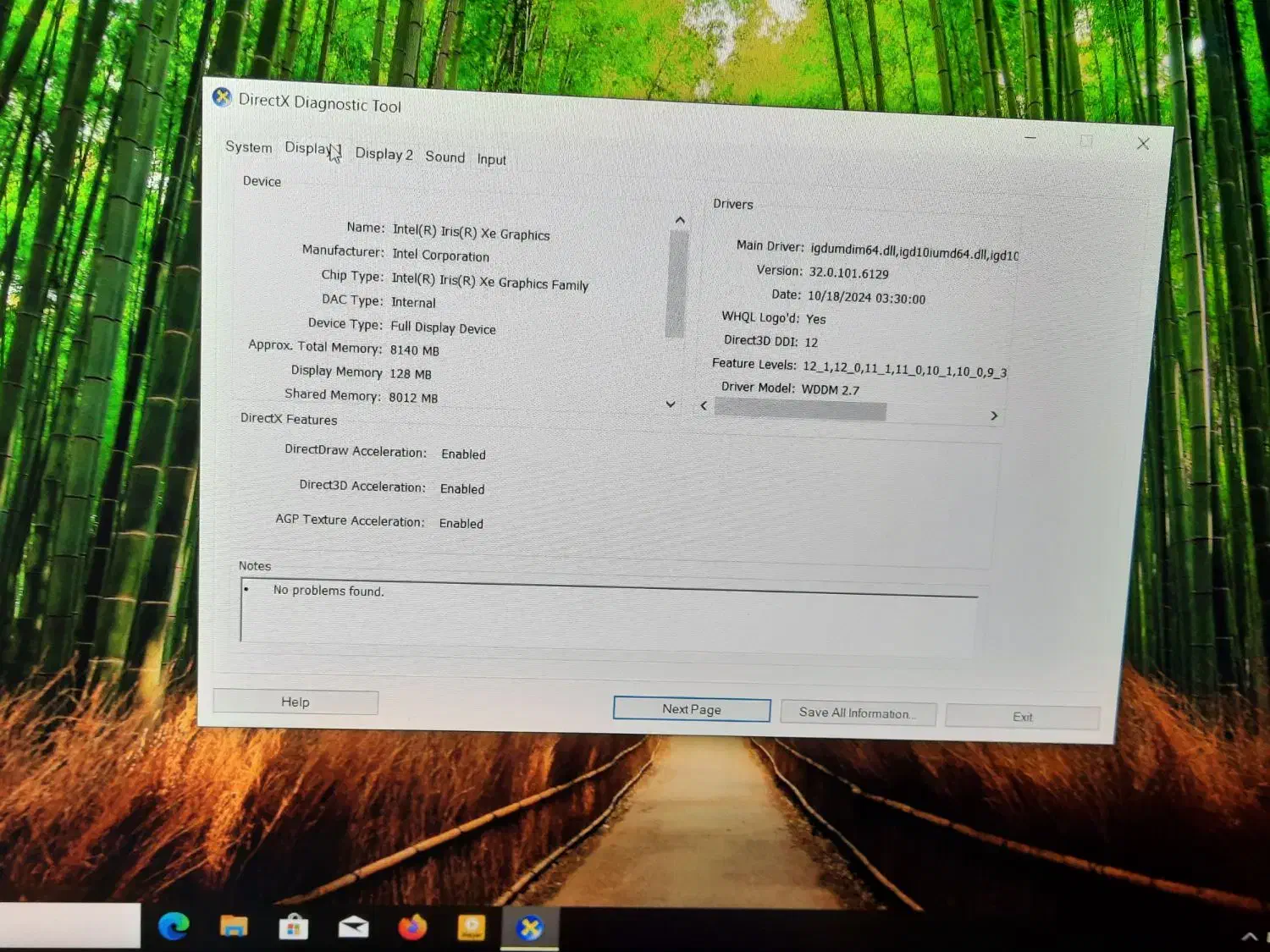
Task: Switch to the System tab
Action: [248, 147]
